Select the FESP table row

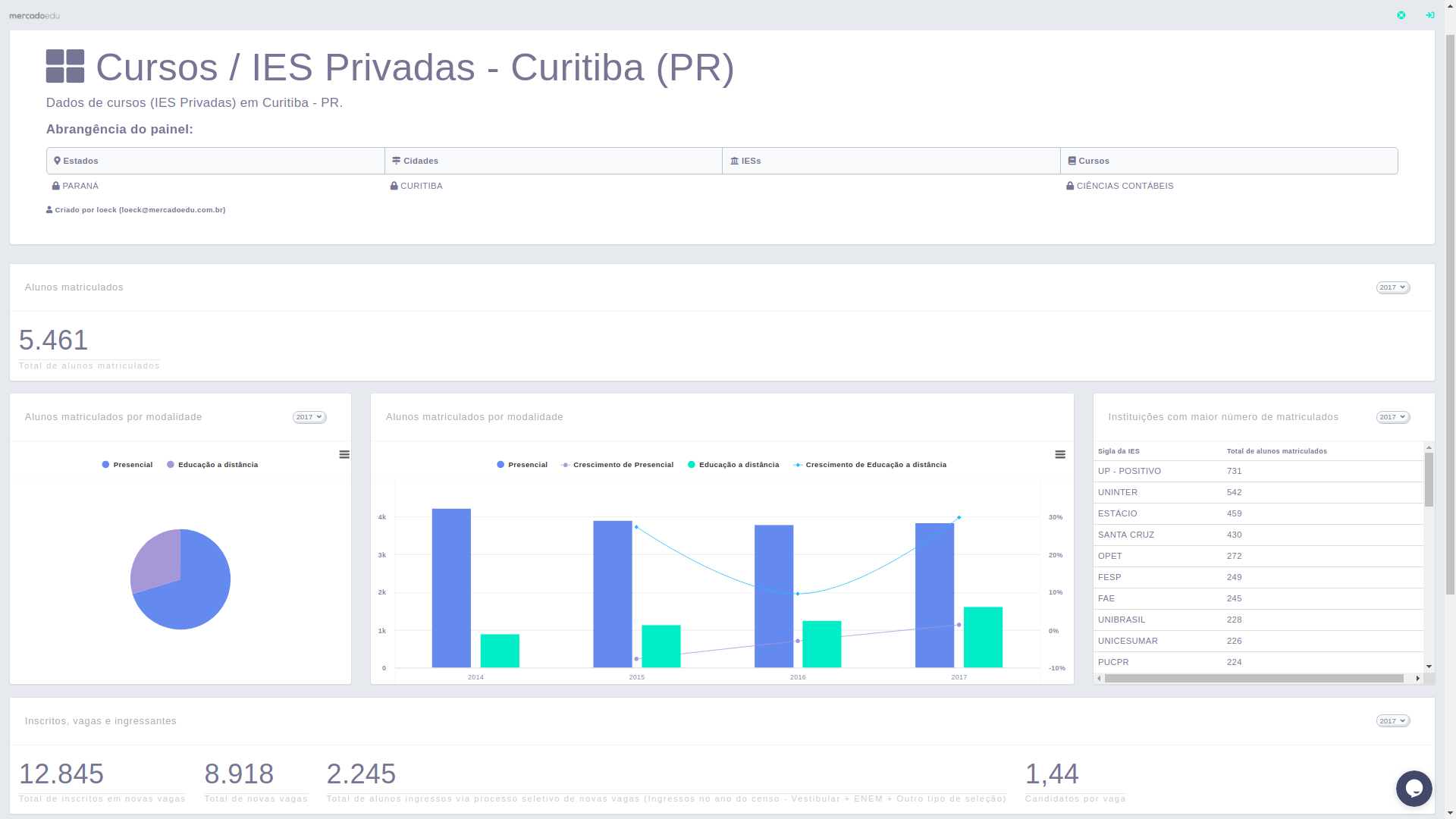click(x=1258, y=578)
